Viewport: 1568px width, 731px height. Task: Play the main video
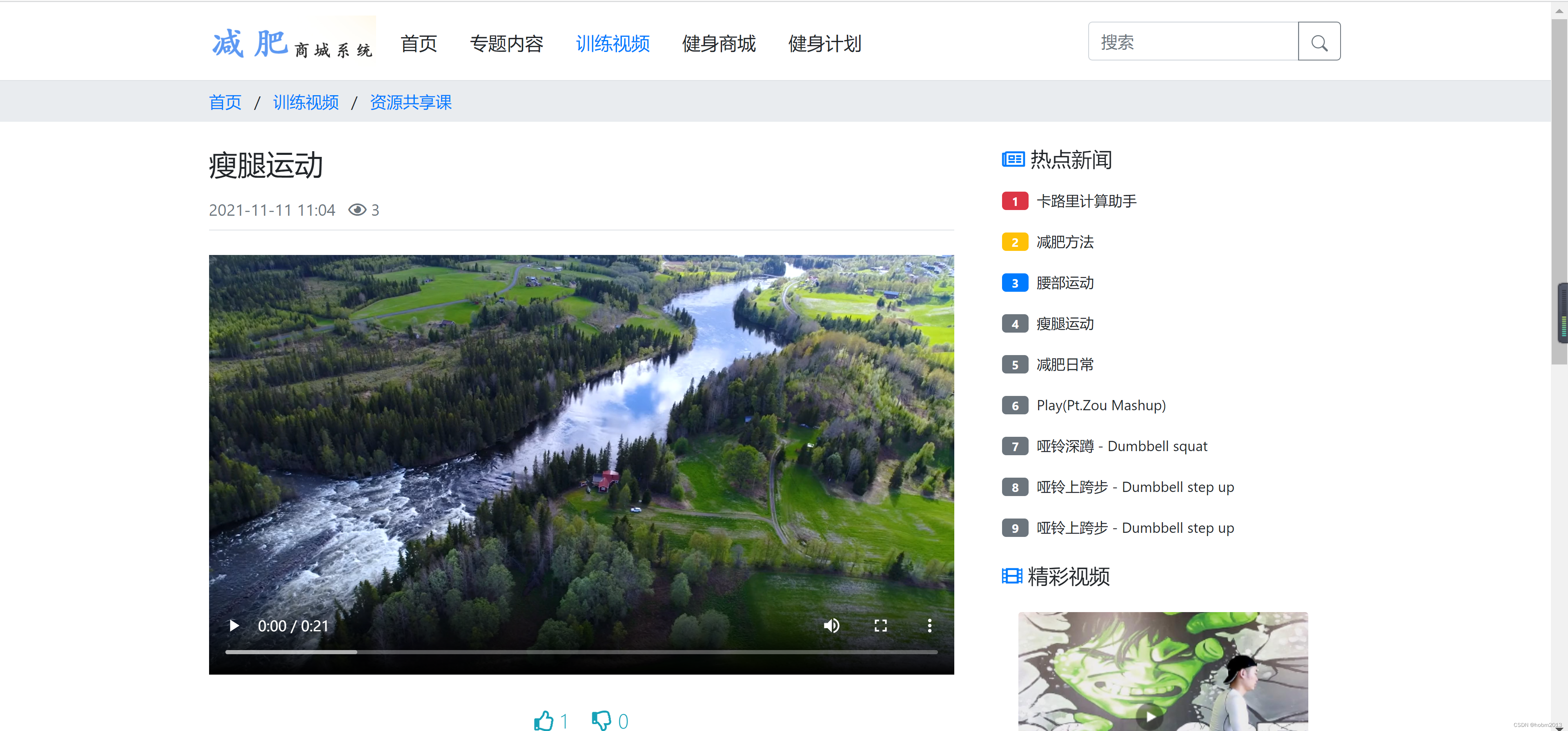(234, 626)
